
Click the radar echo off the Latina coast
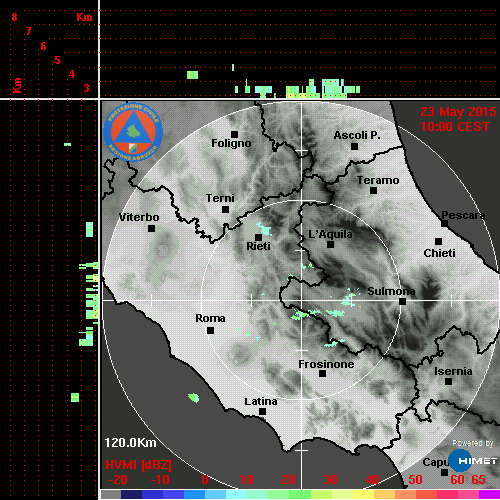click(x=194, y=397)
